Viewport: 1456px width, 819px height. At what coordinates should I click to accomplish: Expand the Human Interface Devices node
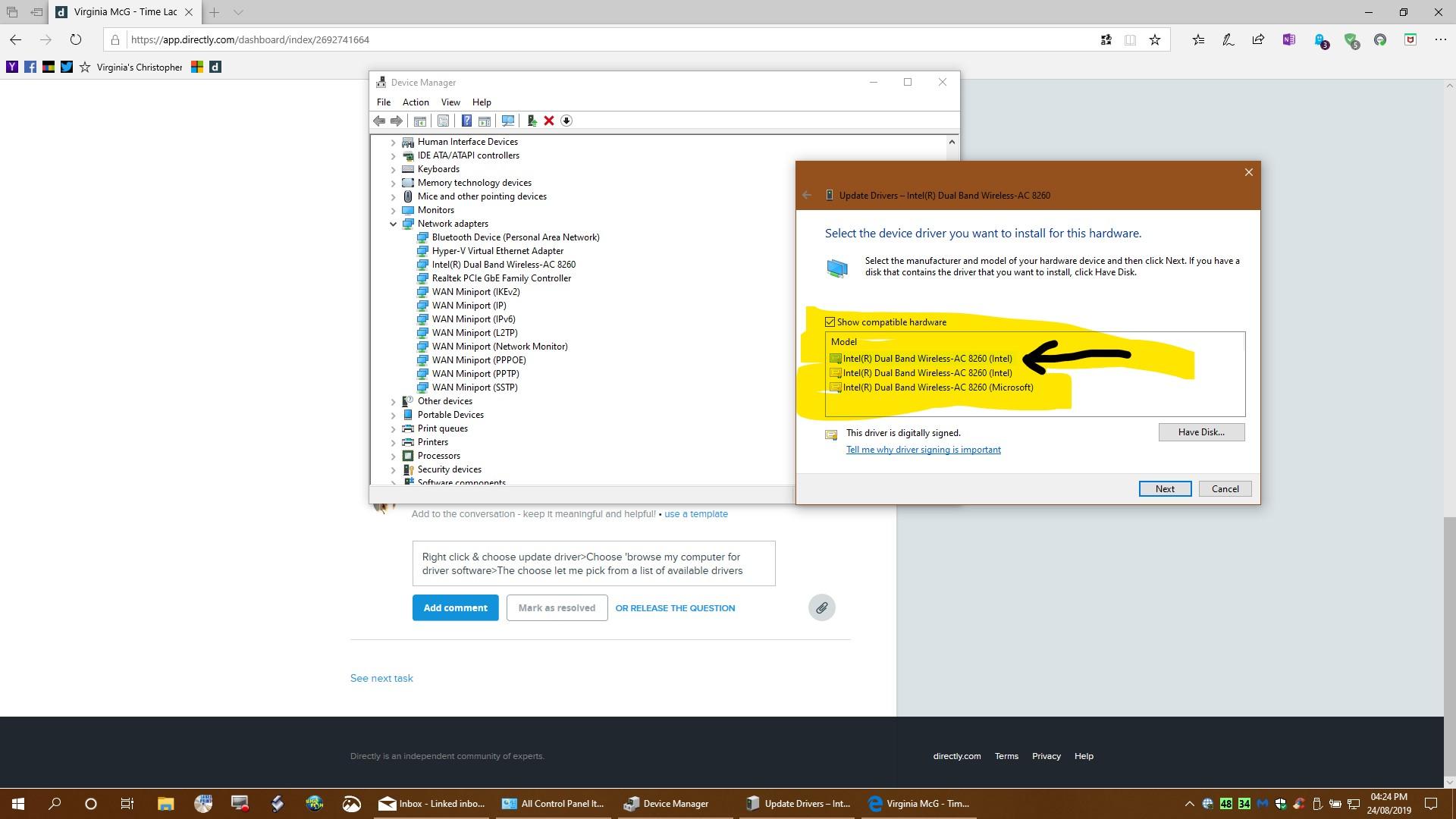point(394,142)
